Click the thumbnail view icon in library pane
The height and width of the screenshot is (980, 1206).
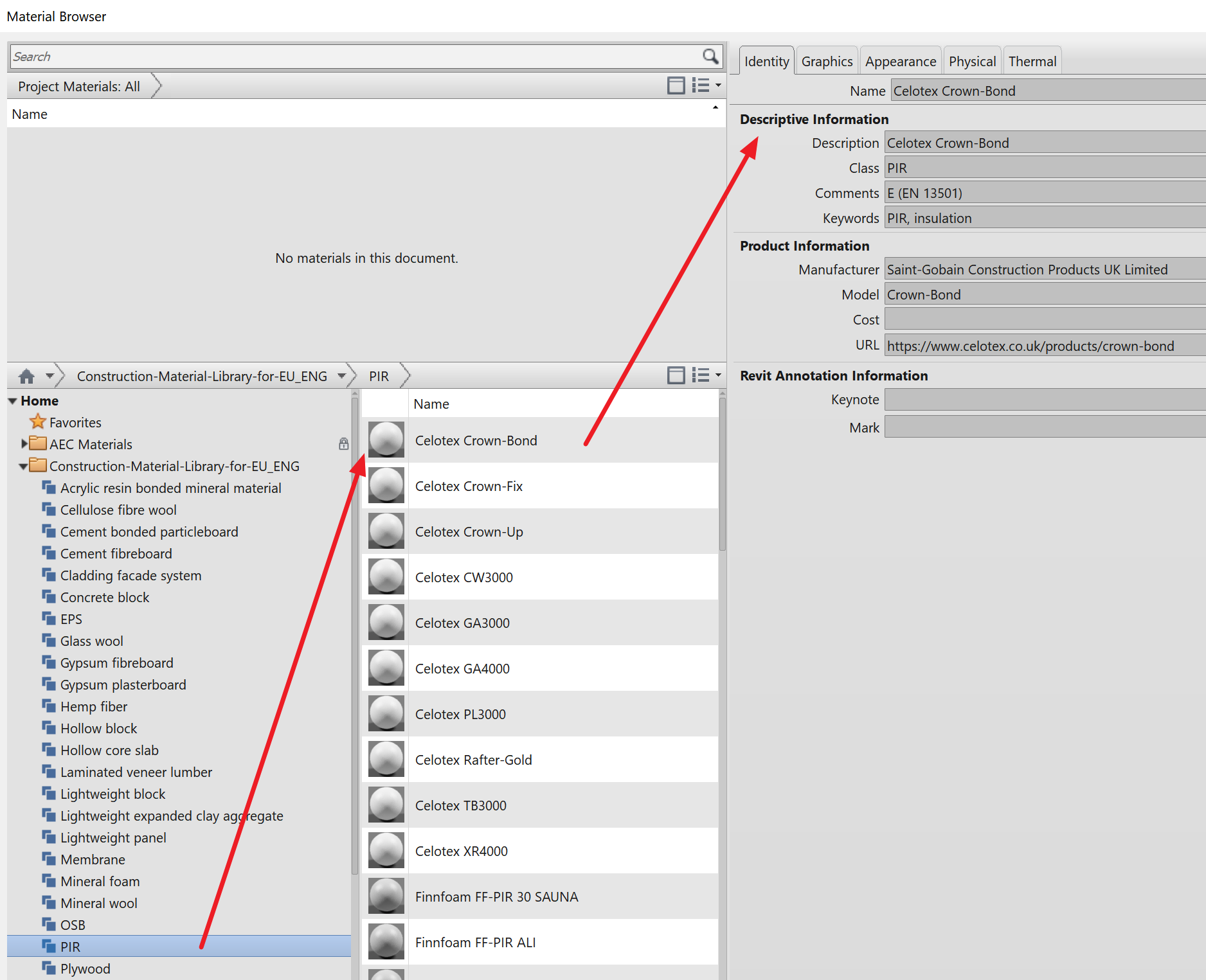click(676, 375)
